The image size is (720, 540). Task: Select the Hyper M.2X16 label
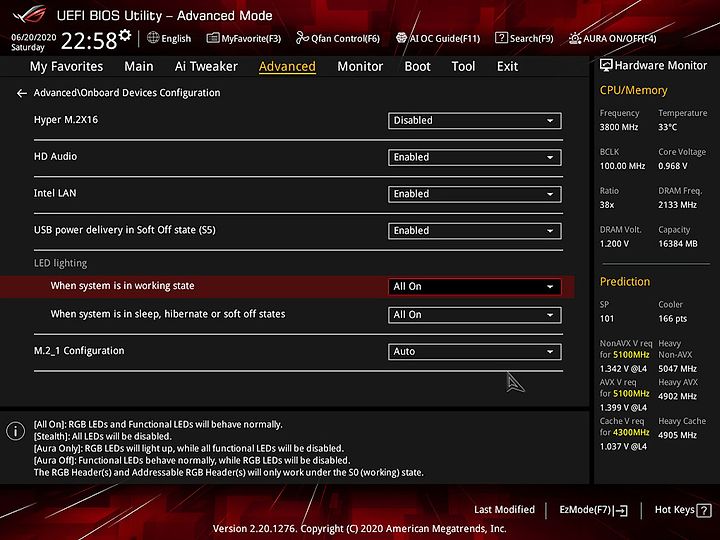[x=66, y=120]
